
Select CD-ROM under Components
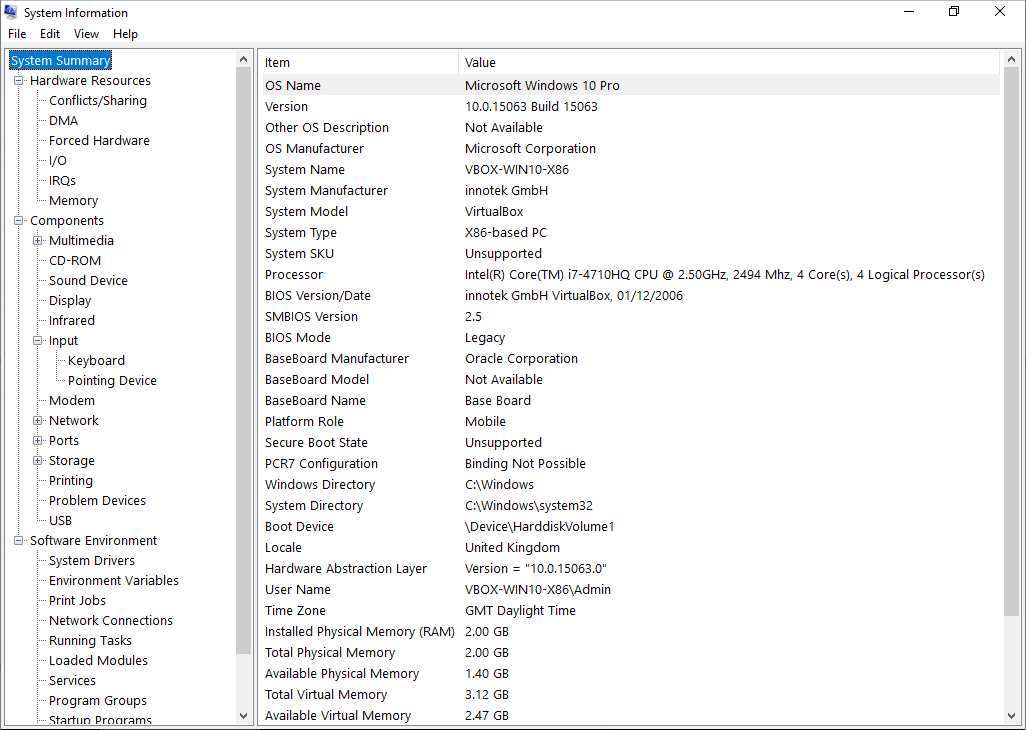pyautogui.click(x=75, y=260)
